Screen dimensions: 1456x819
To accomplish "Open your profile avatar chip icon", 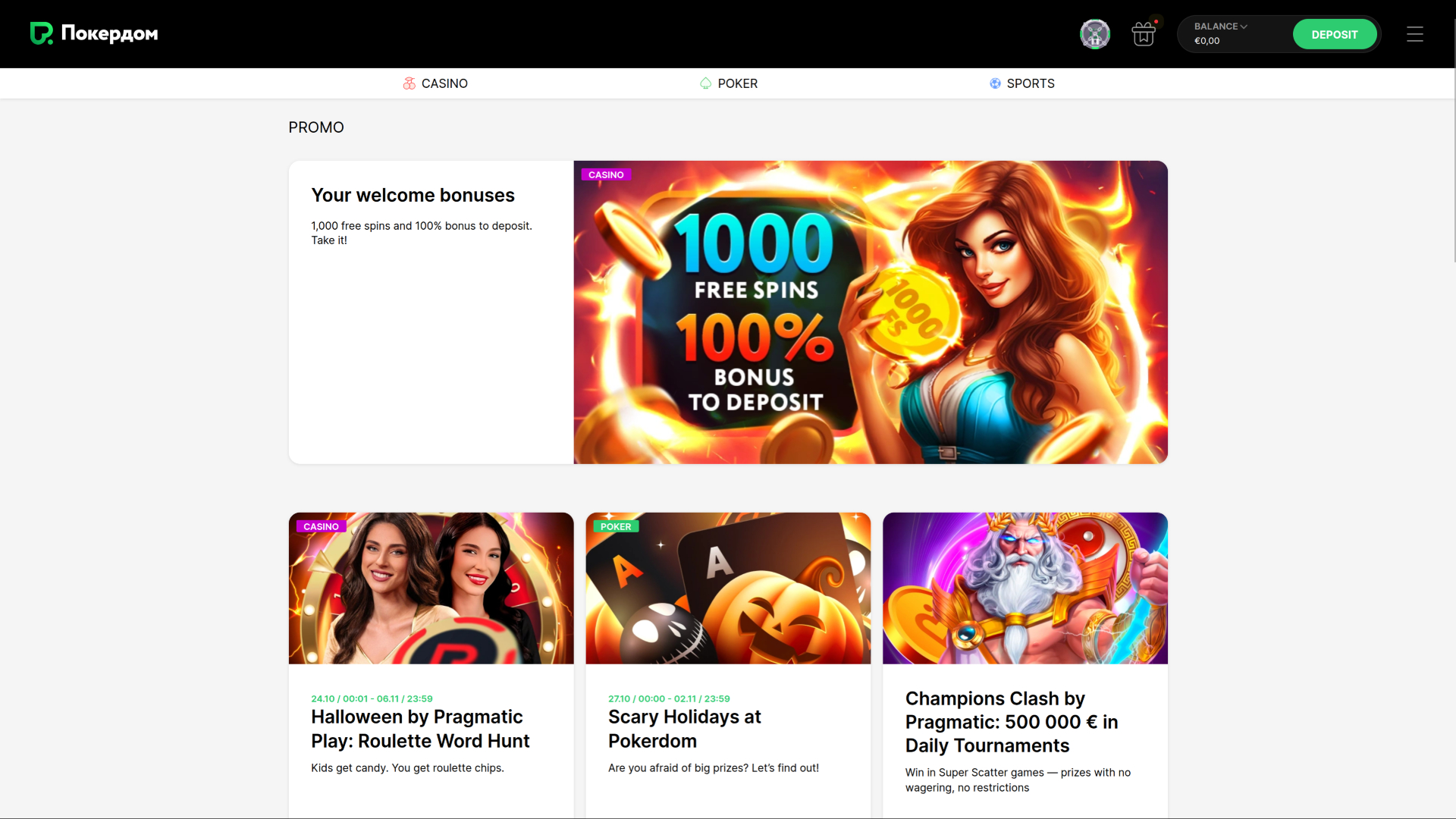I will 1094,34.
